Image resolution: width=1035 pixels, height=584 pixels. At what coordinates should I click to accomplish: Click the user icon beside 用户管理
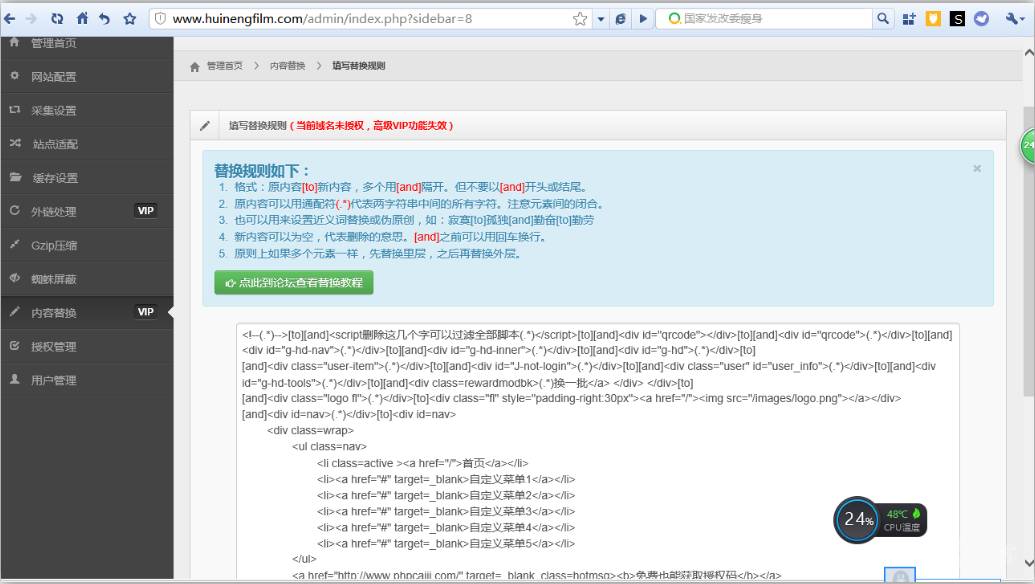point(15,379)
